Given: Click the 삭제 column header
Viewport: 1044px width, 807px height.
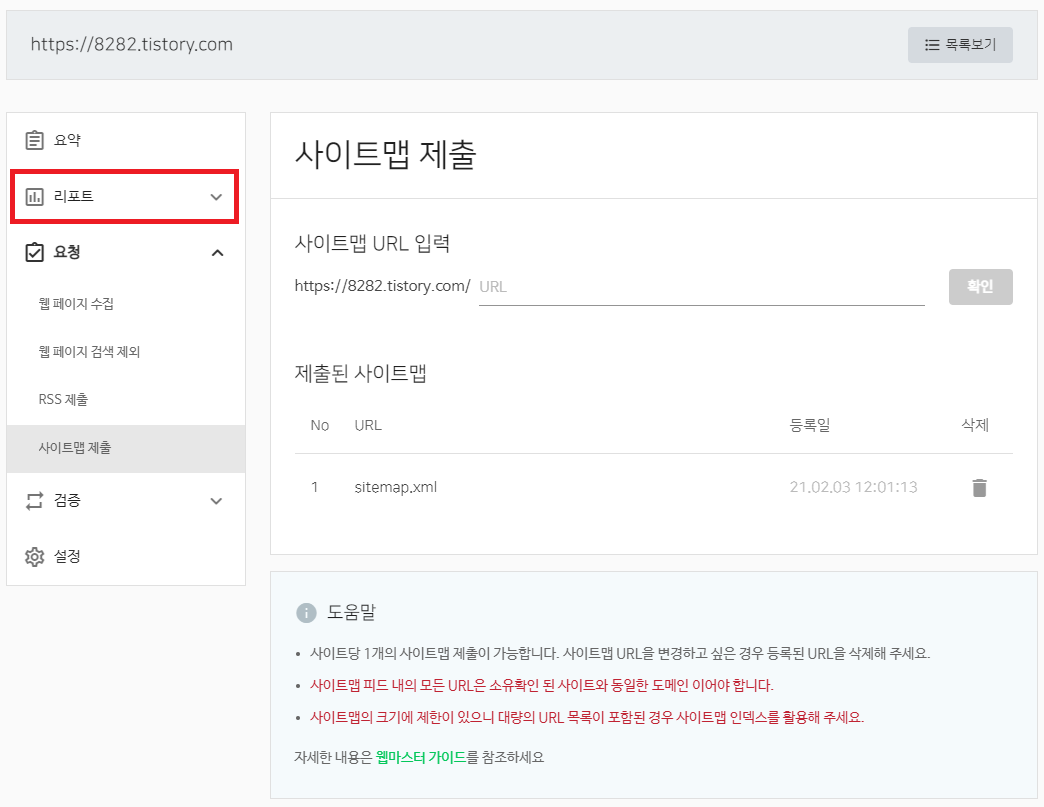Looking at the screenshot, I should 975,425.
